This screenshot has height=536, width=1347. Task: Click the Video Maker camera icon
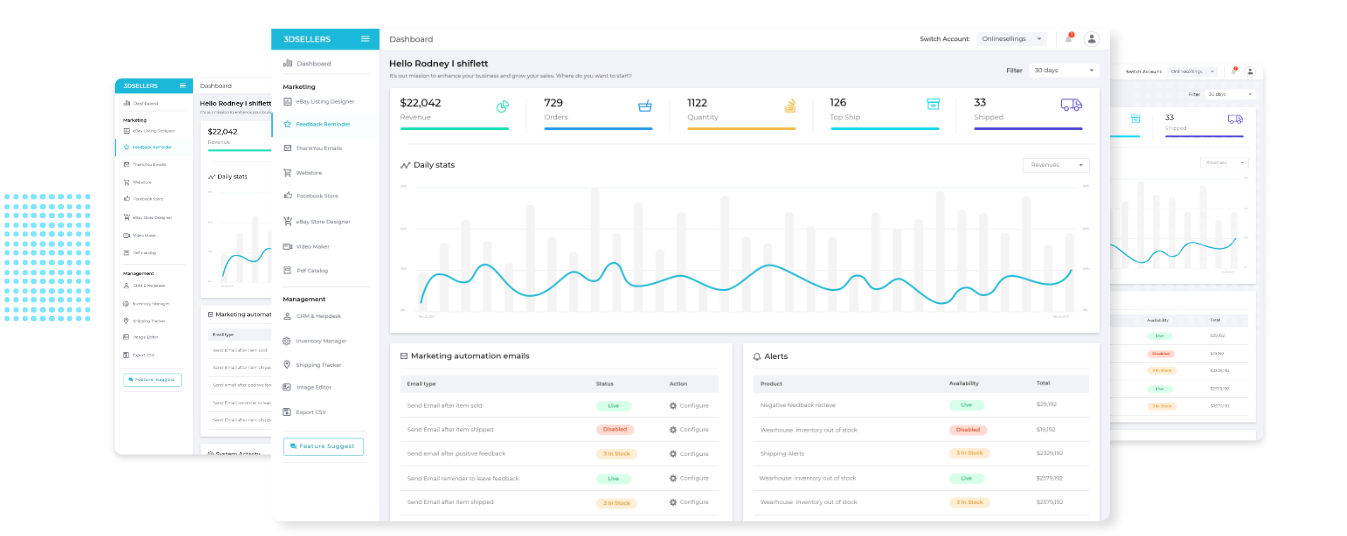(x=288, y=246)
